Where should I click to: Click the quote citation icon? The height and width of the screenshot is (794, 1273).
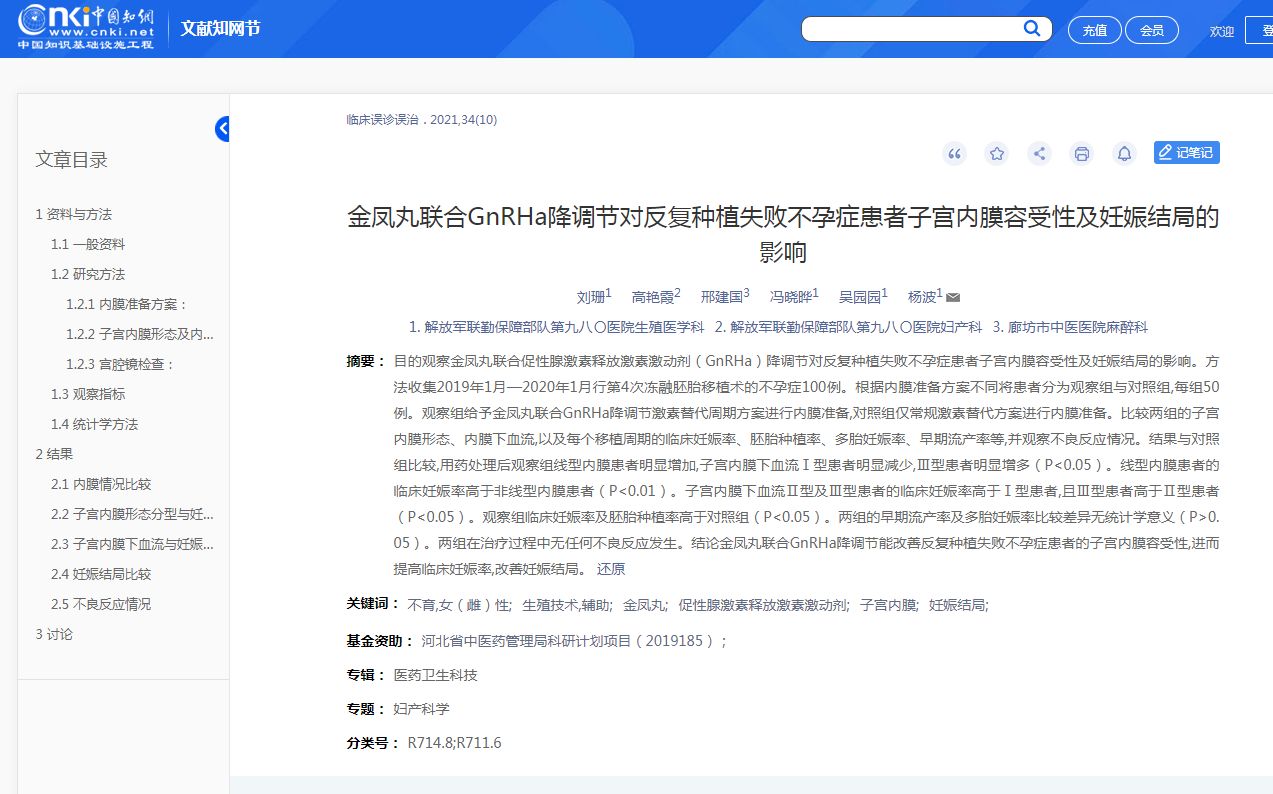click(955, 153)
